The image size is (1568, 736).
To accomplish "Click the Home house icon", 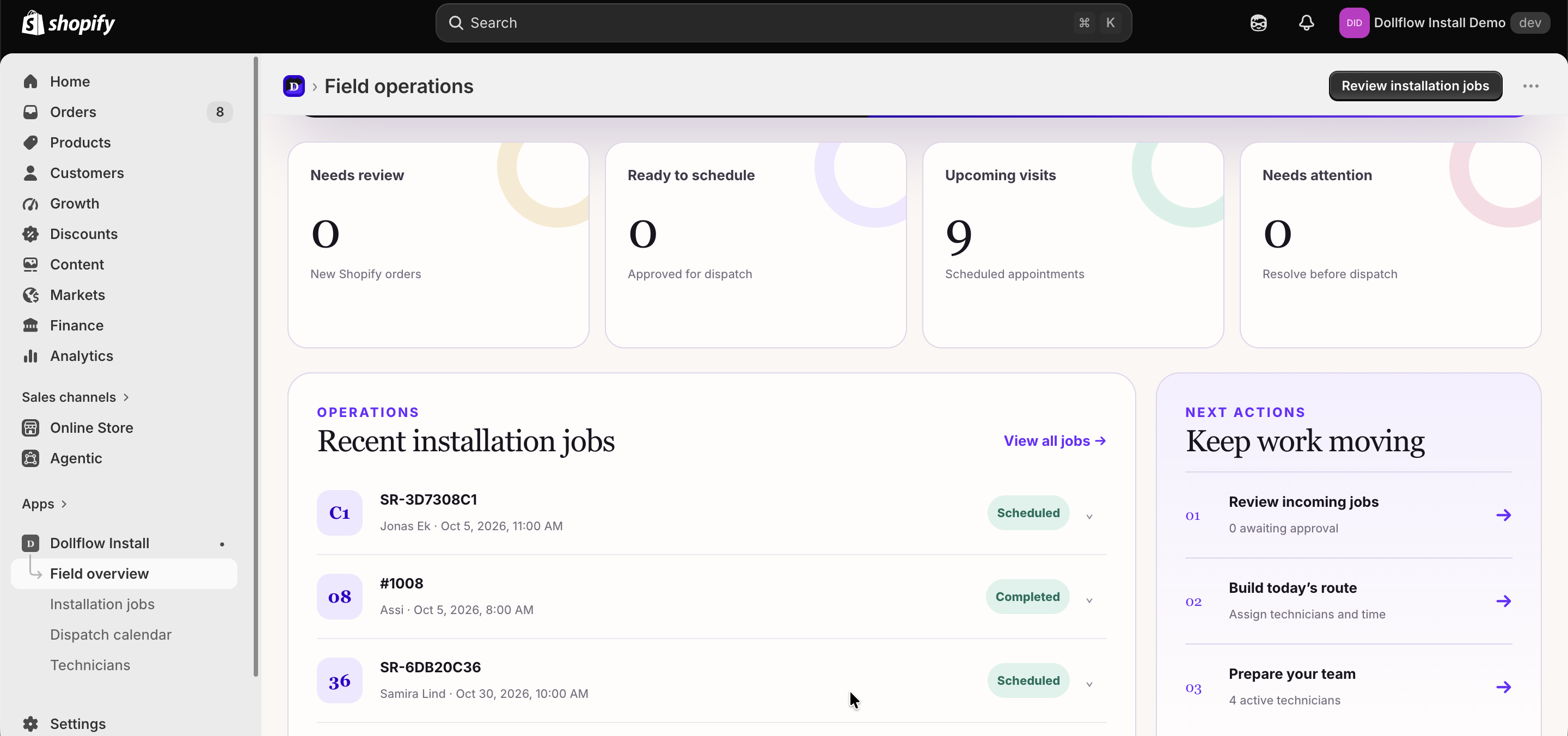I will 30,82.
